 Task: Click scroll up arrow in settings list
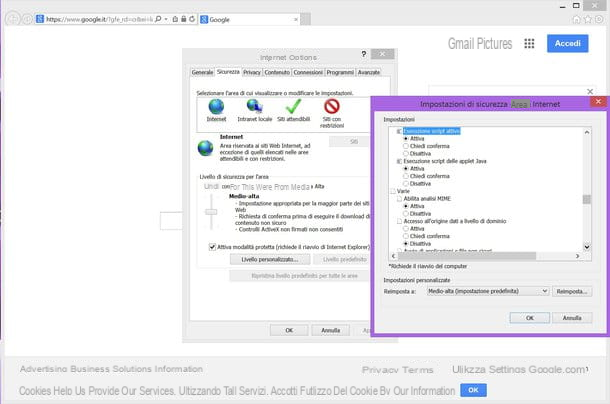pos(587,132)
